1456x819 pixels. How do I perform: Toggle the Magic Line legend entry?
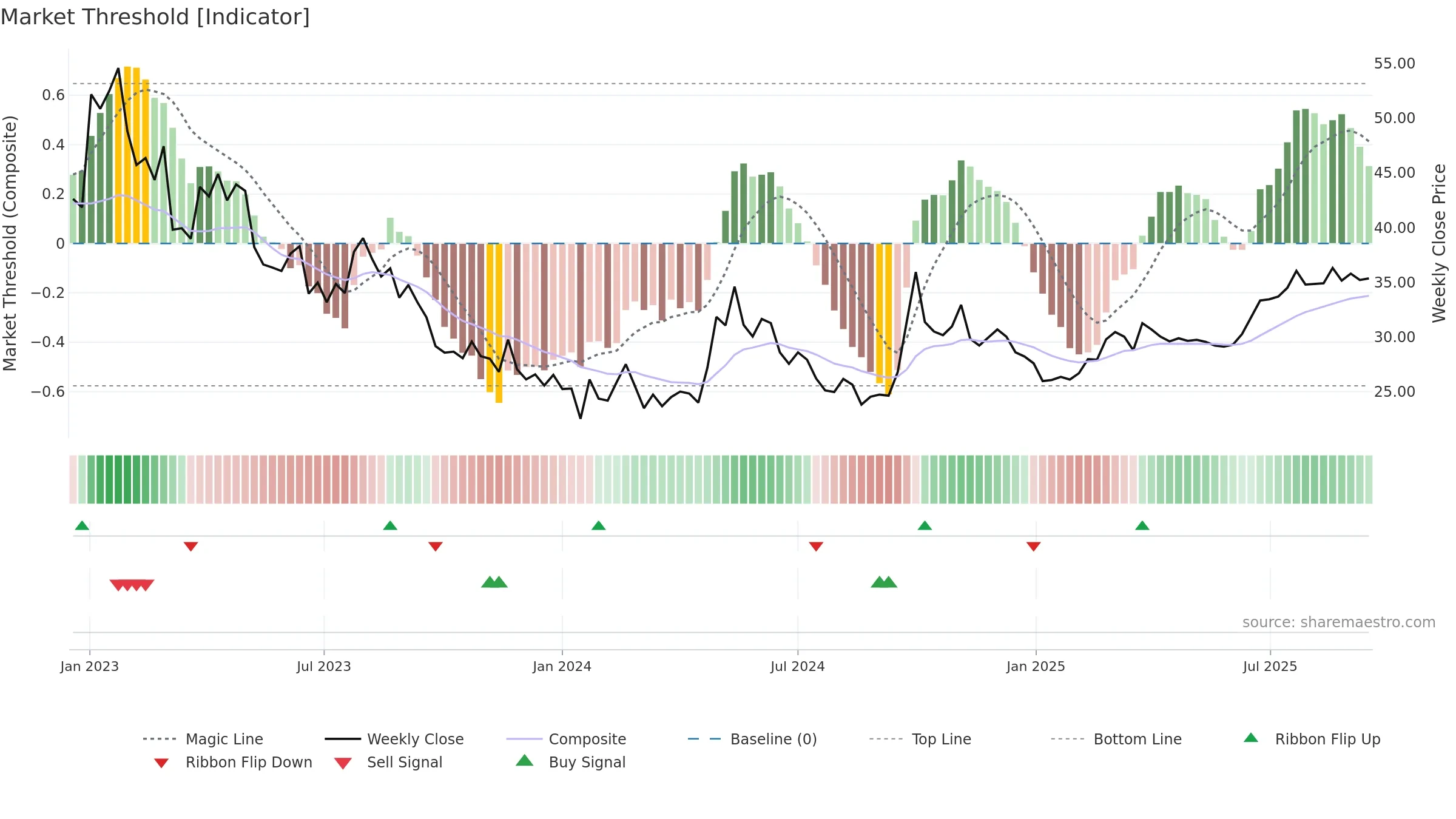click(x=203, y=739)
